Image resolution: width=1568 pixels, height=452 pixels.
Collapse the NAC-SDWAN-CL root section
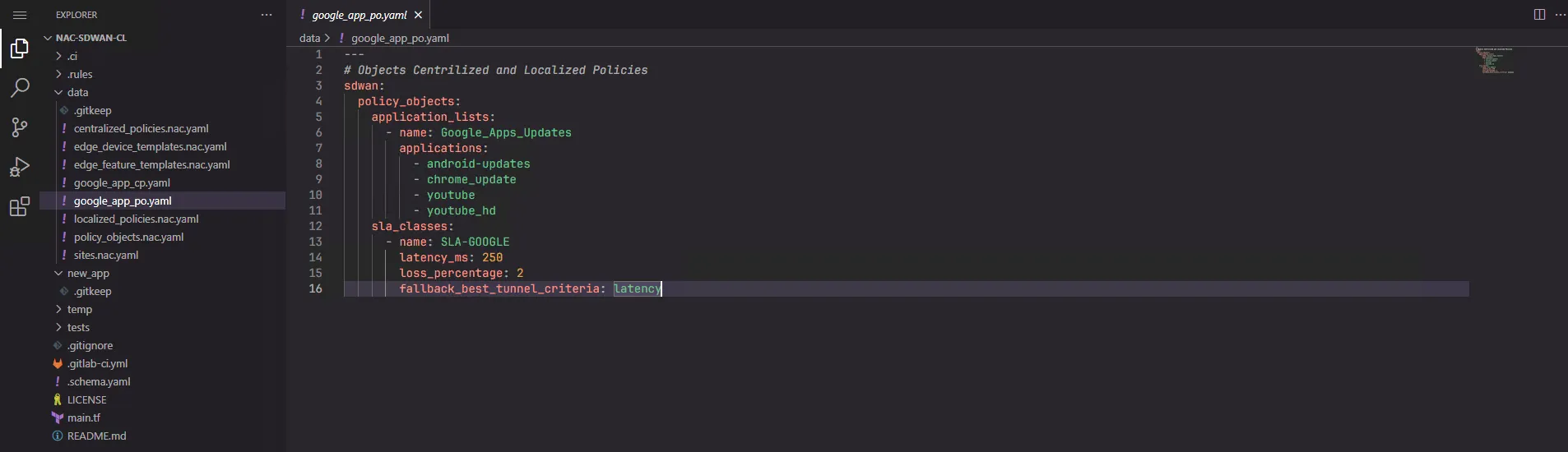click(90, 38)
